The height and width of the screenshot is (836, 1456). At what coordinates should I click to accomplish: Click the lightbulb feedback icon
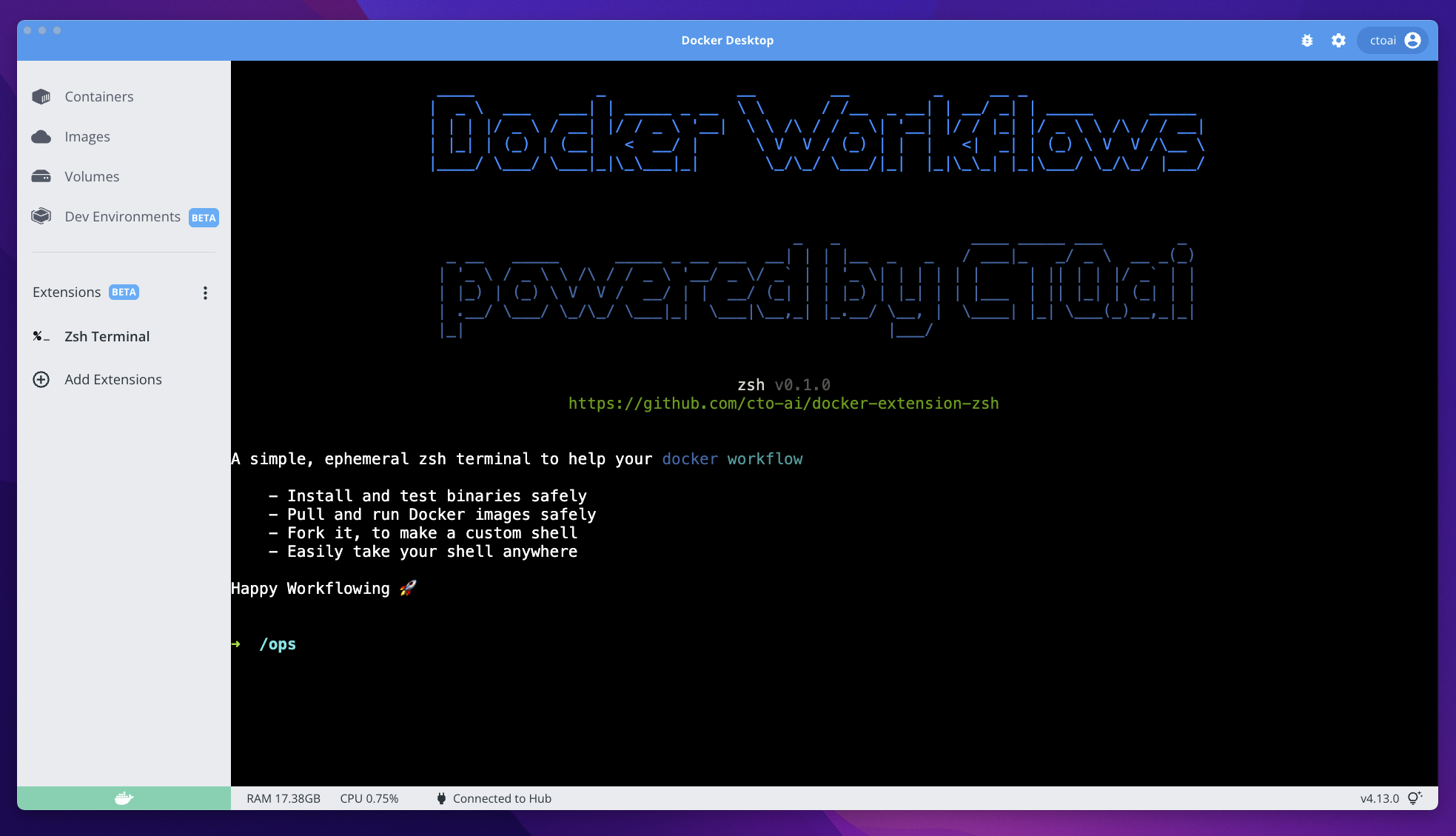[x=1415, y=798]
